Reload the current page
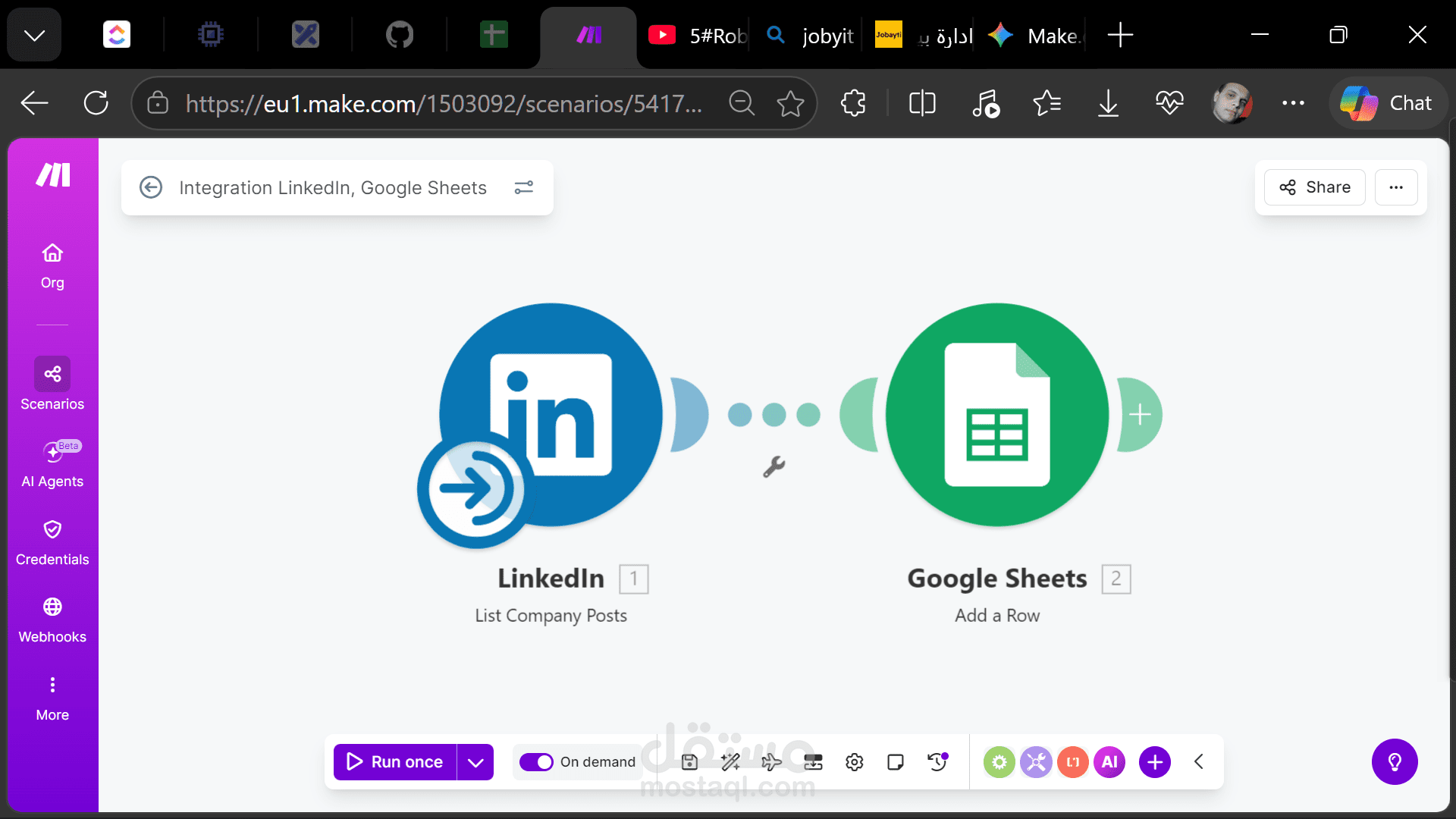The width and height of the screenshot is (1456, 819). [96, 102]
